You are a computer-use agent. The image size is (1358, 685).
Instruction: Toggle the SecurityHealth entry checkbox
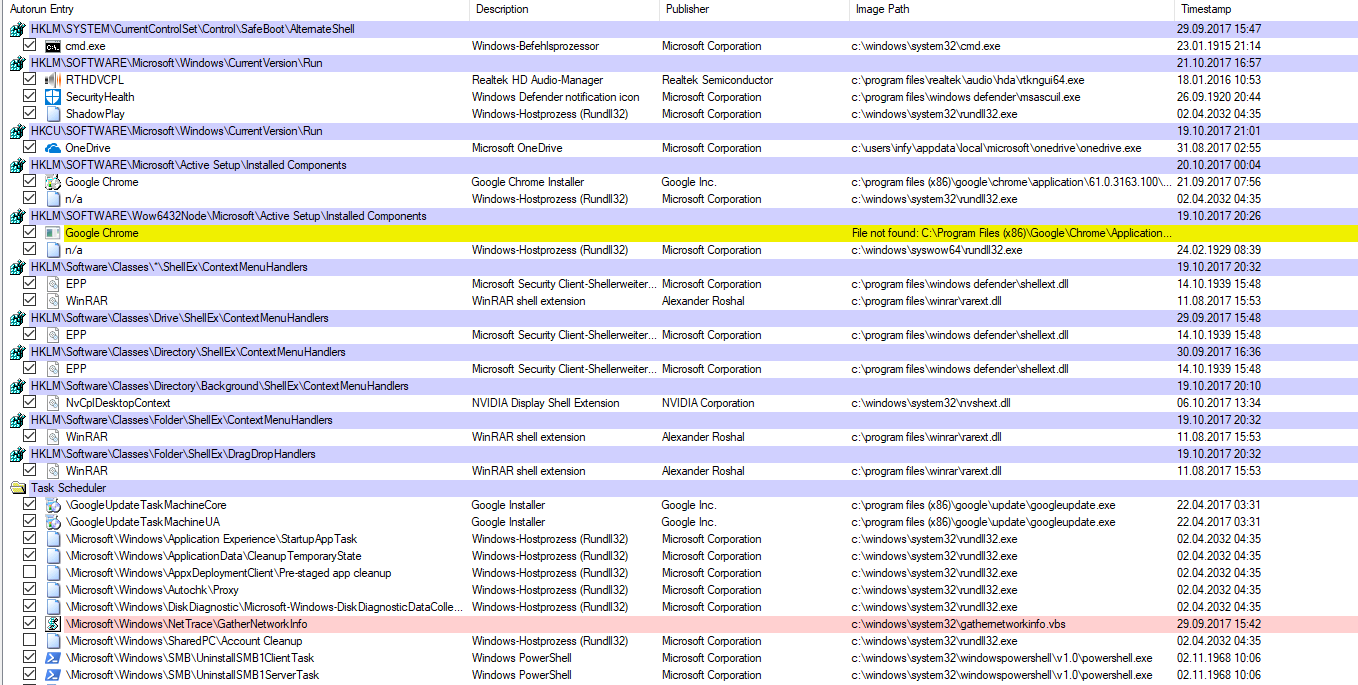point(29,97)
